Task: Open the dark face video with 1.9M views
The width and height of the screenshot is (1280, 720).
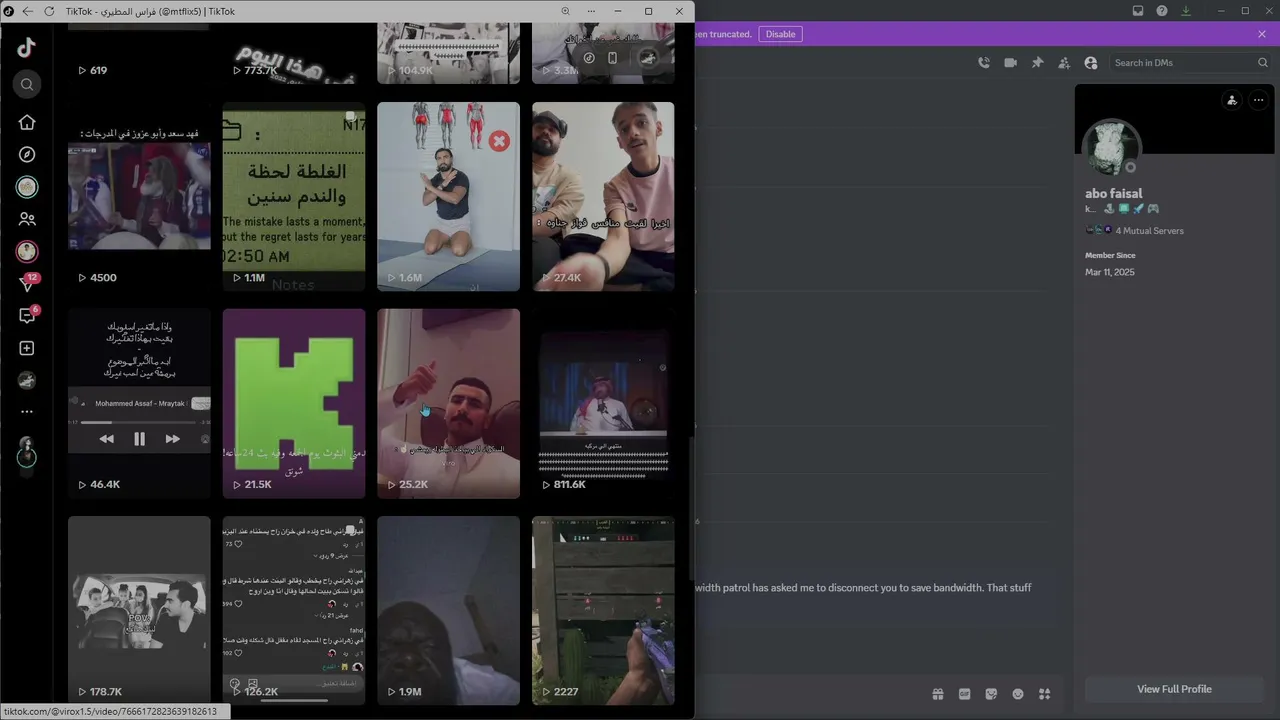Action: pos(448,610)
